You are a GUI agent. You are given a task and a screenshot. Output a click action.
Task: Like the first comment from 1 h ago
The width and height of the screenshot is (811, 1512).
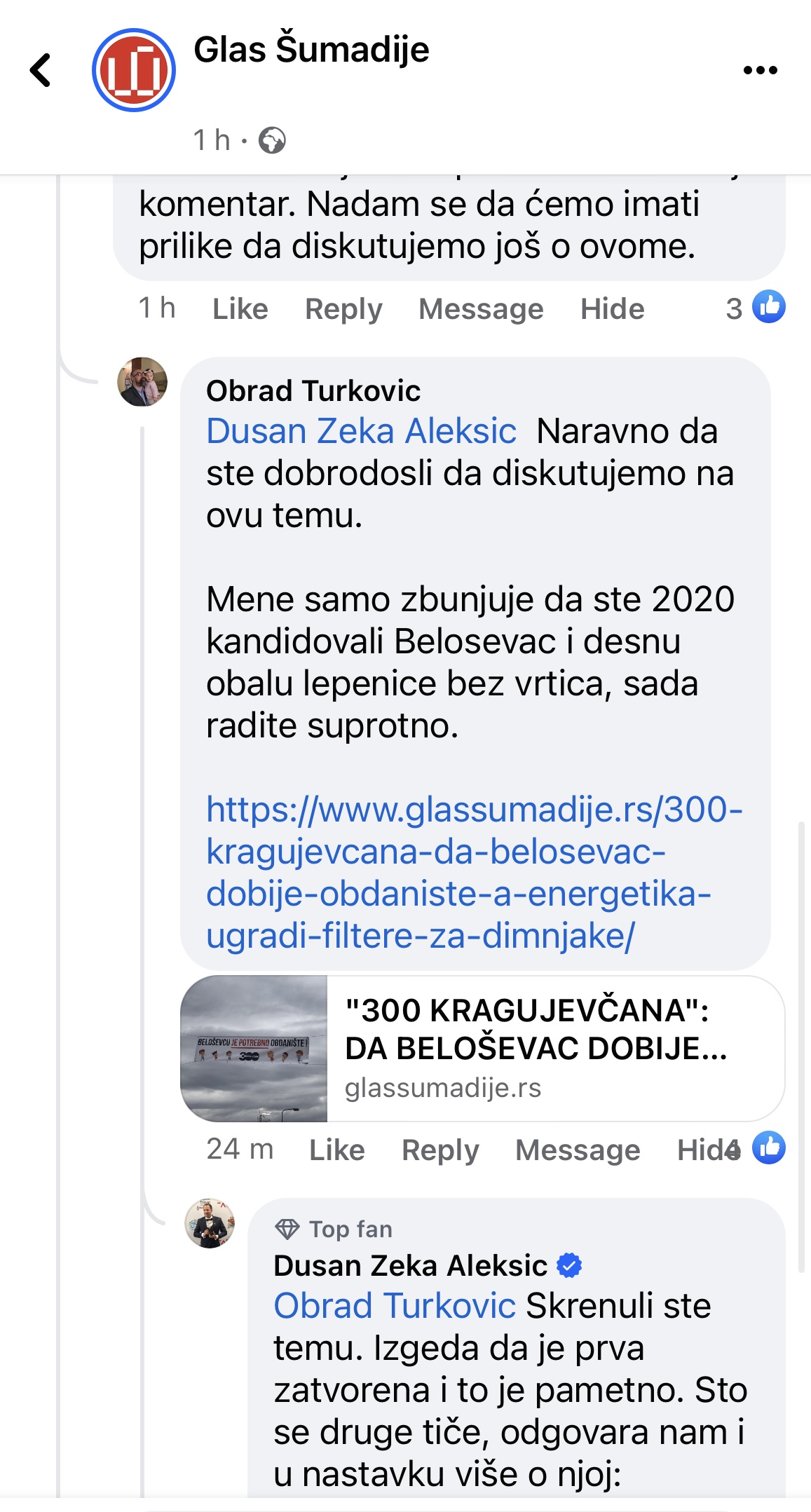[x=240, y=309]
